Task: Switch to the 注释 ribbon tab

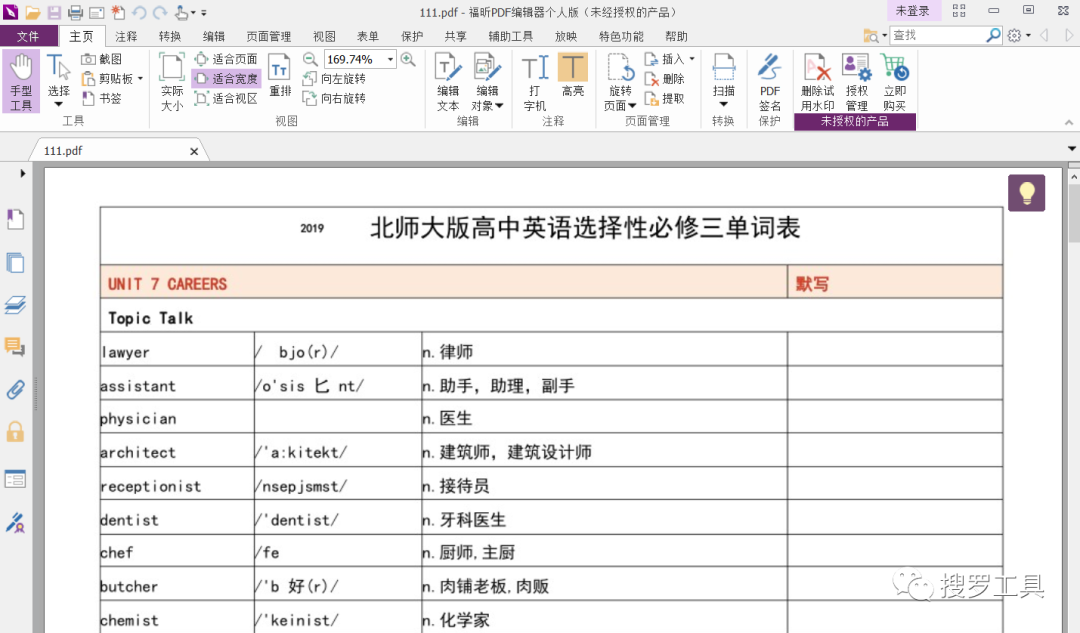Action: (x=126, y=37)
